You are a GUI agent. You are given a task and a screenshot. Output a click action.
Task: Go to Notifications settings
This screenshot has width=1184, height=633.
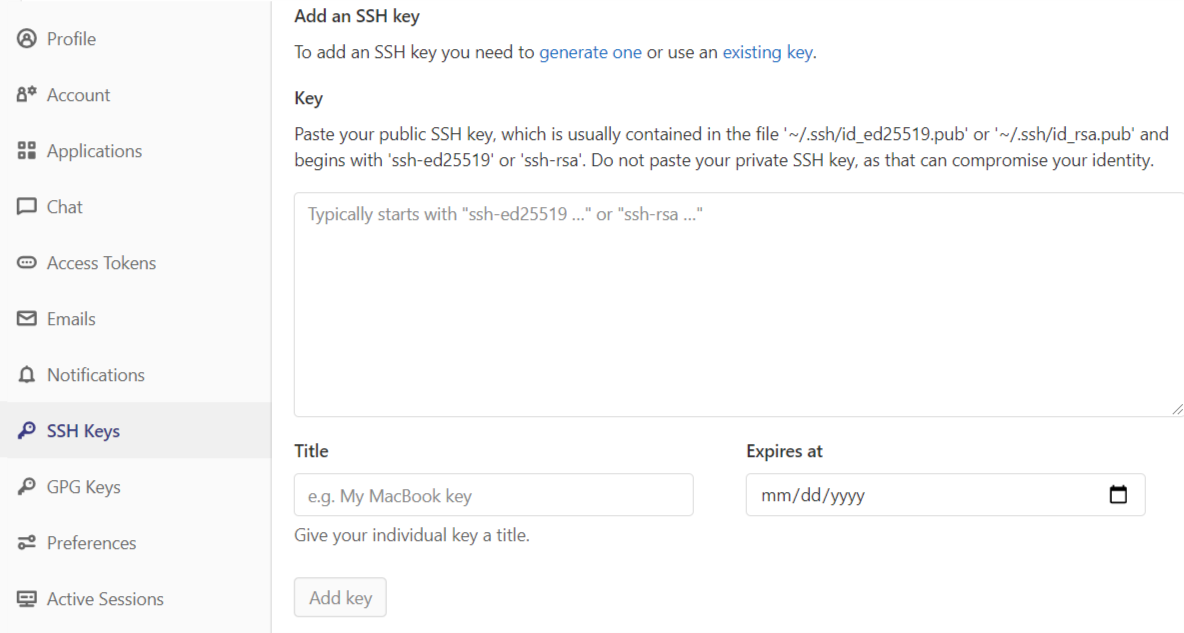tap(95, 375)
